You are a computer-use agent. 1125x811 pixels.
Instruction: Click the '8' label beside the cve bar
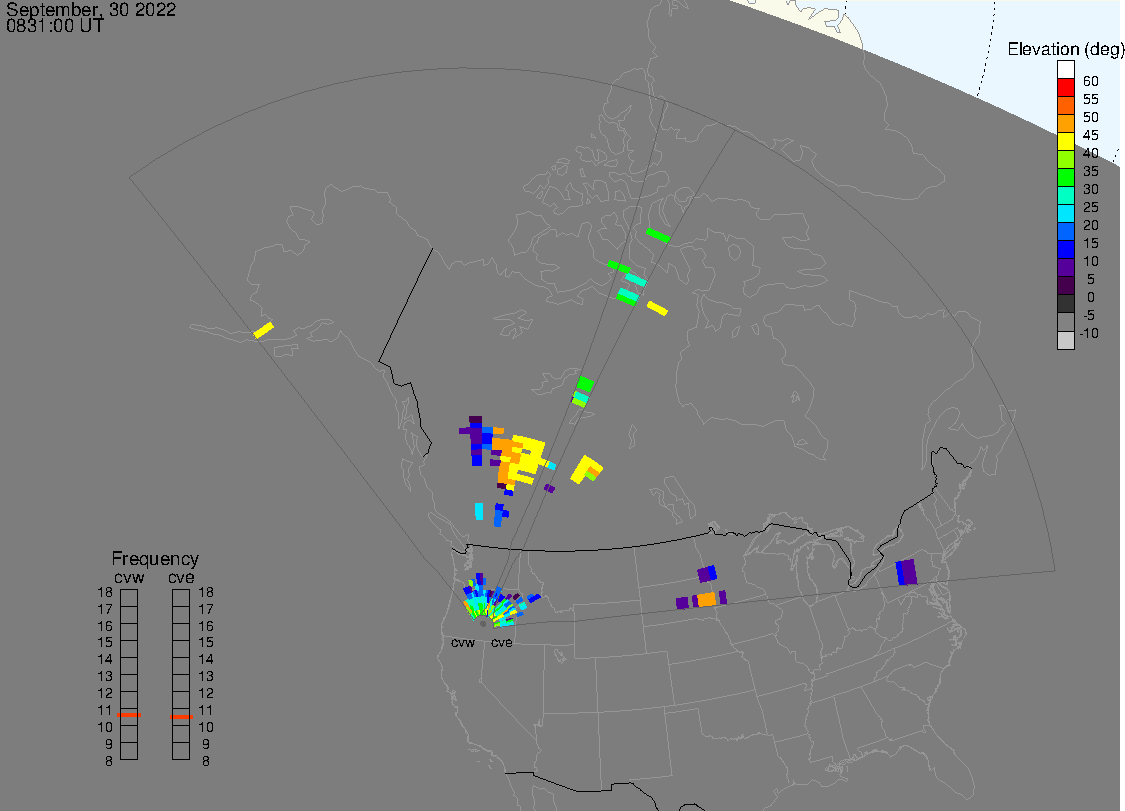pyautogui.click(x=206, y=761)
